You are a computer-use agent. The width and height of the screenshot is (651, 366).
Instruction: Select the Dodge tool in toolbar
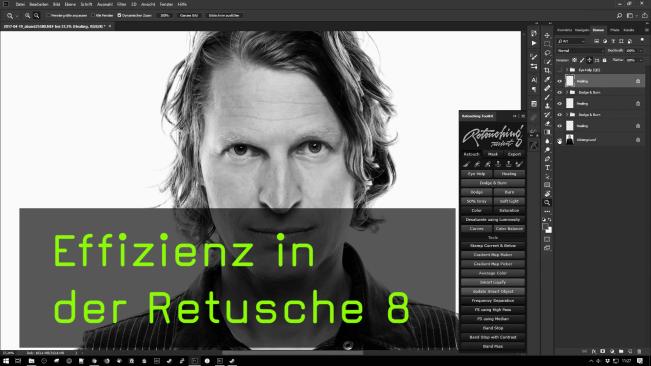[547, 150]
